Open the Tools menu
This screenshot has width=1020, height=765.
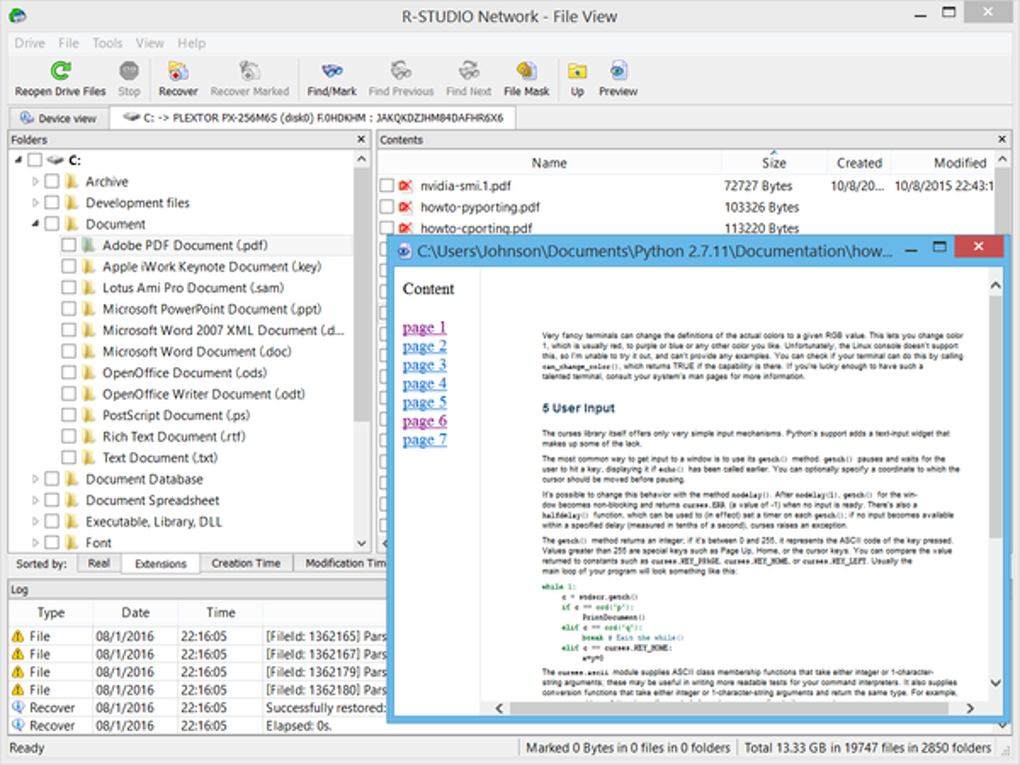pos(107,43)
